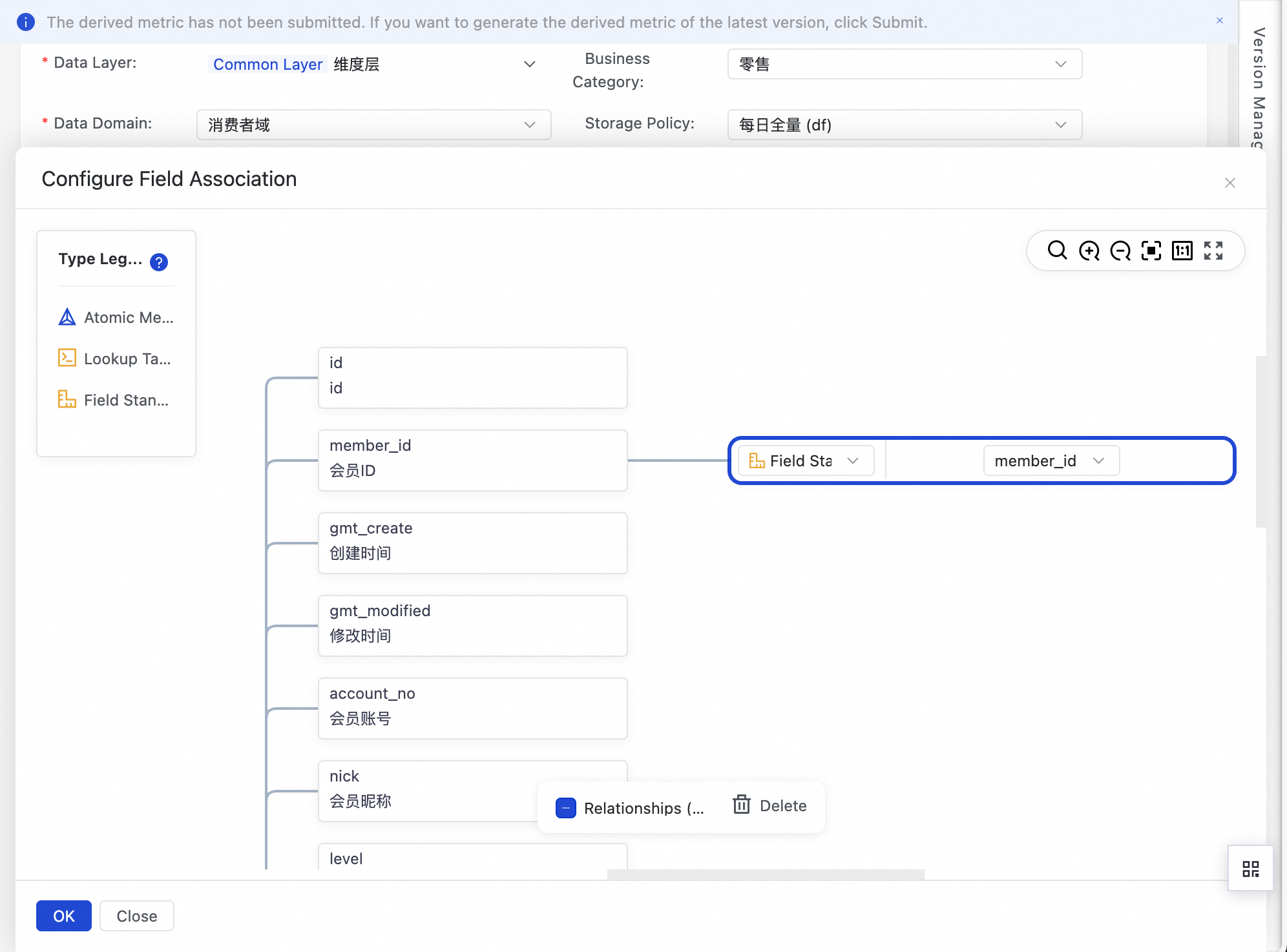Zoom out of the field graph

(x=1120, y=250)
